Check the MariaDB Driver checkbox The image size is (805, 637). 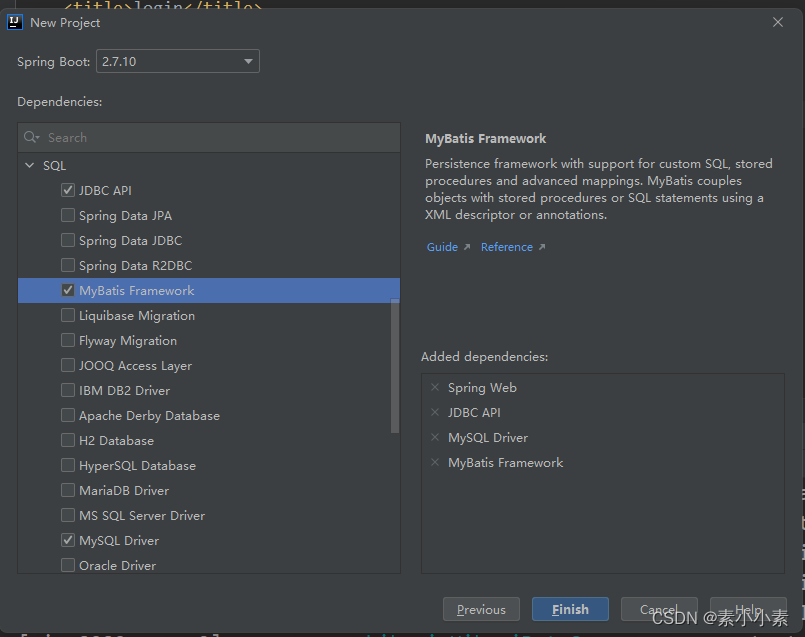[68, 491]
